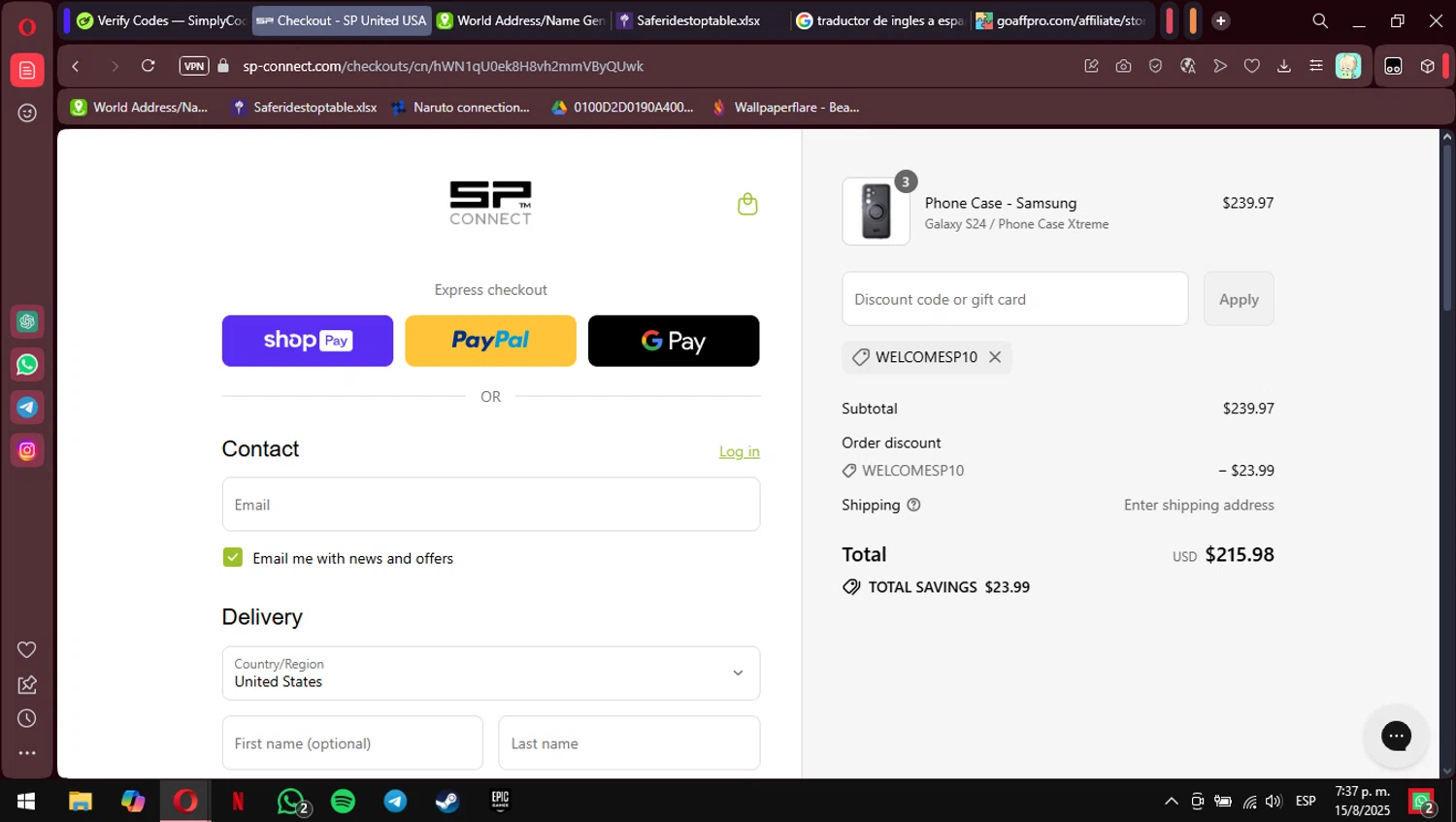Viewport: 1456px width, 822px height.
Task: Open Instagram in the Opera sidebar
Action: (x=27, y=450)
